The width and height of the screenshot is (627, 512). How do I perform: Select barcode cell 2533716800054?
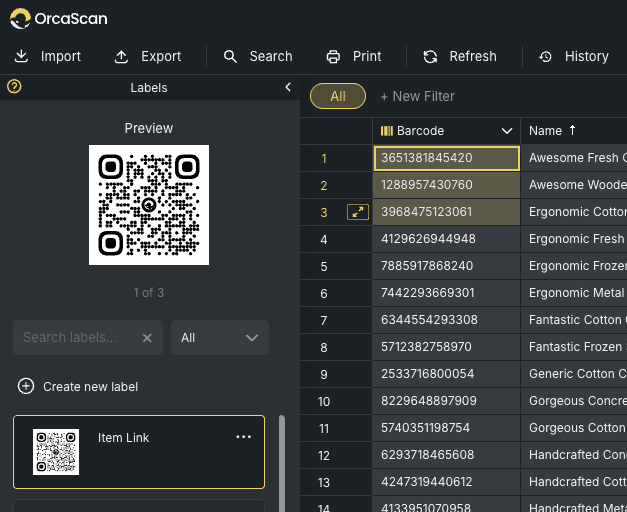click(446, 374)
